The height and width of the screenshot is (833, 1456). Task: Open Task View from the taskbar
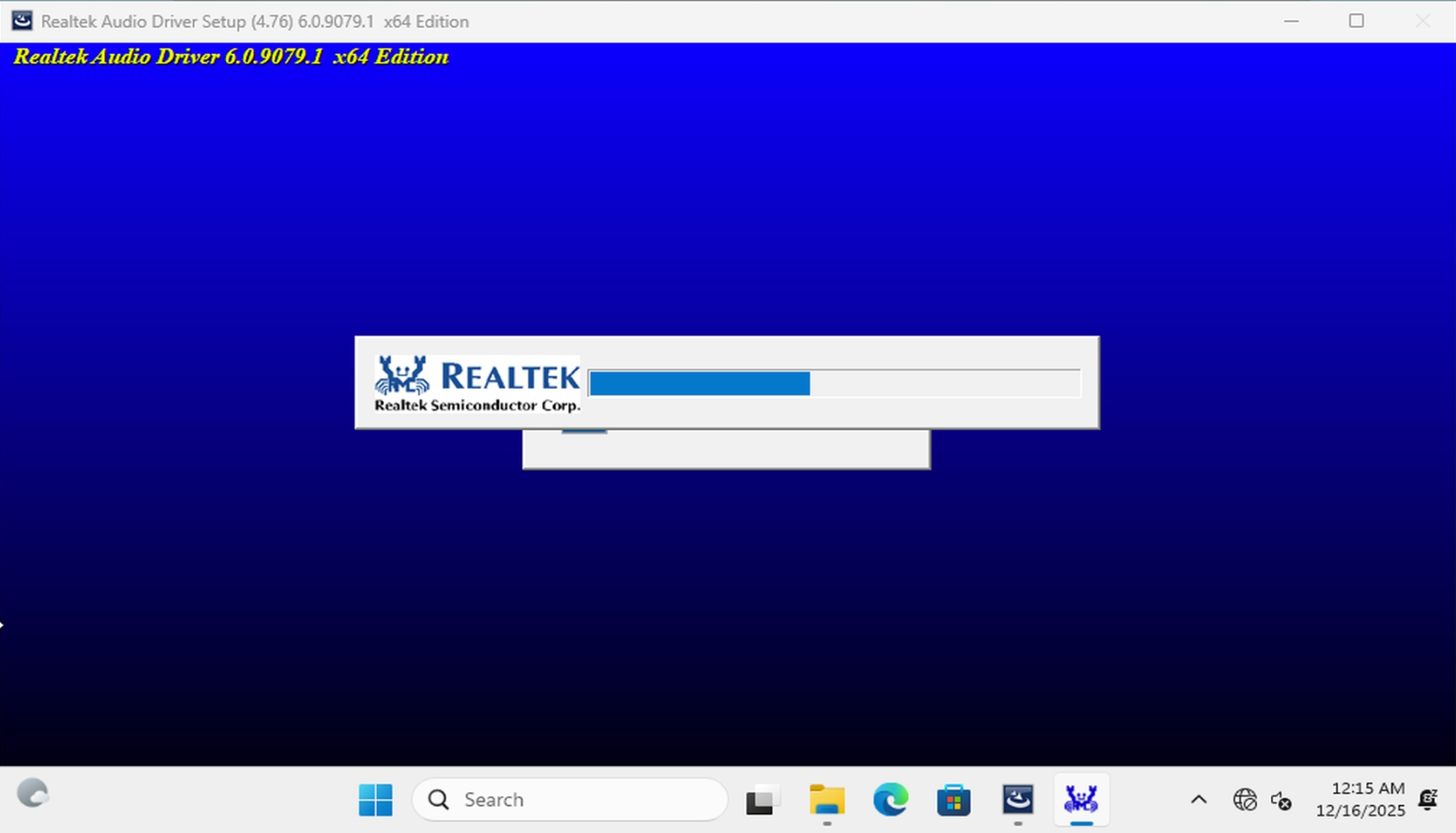pos(761,800)
